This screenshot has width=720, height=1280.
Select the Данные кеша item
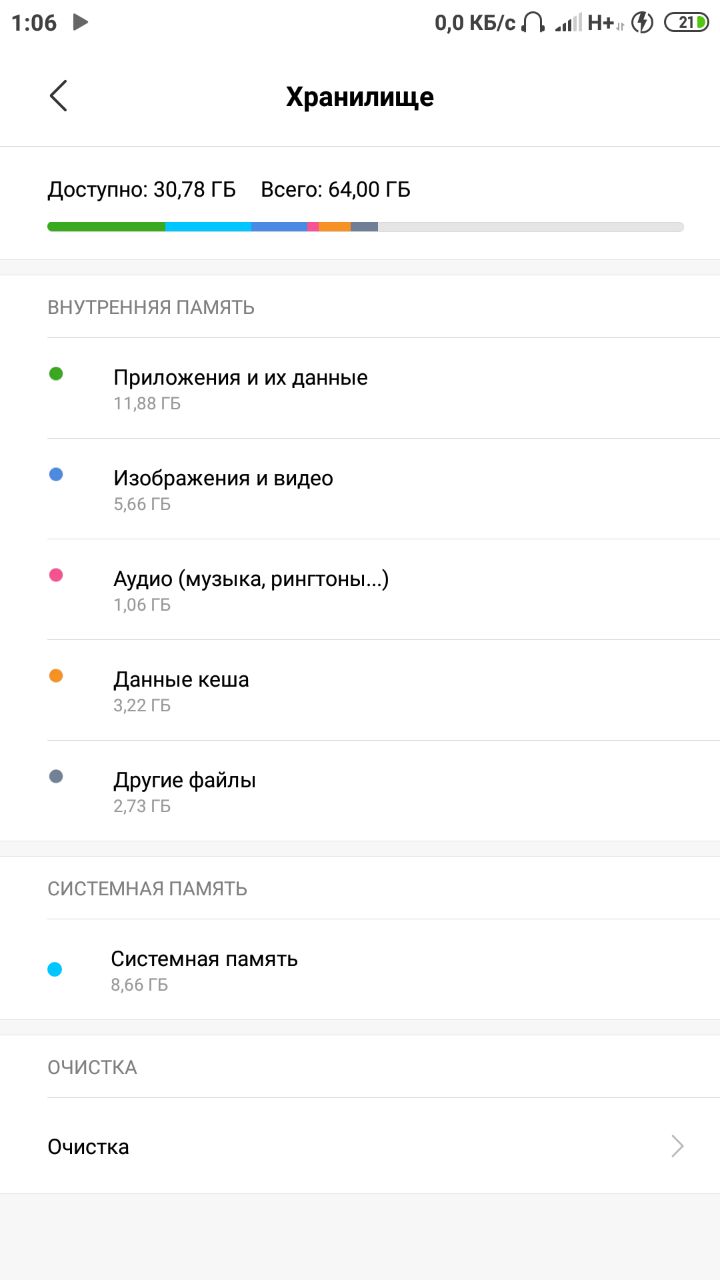click(360, 690)
